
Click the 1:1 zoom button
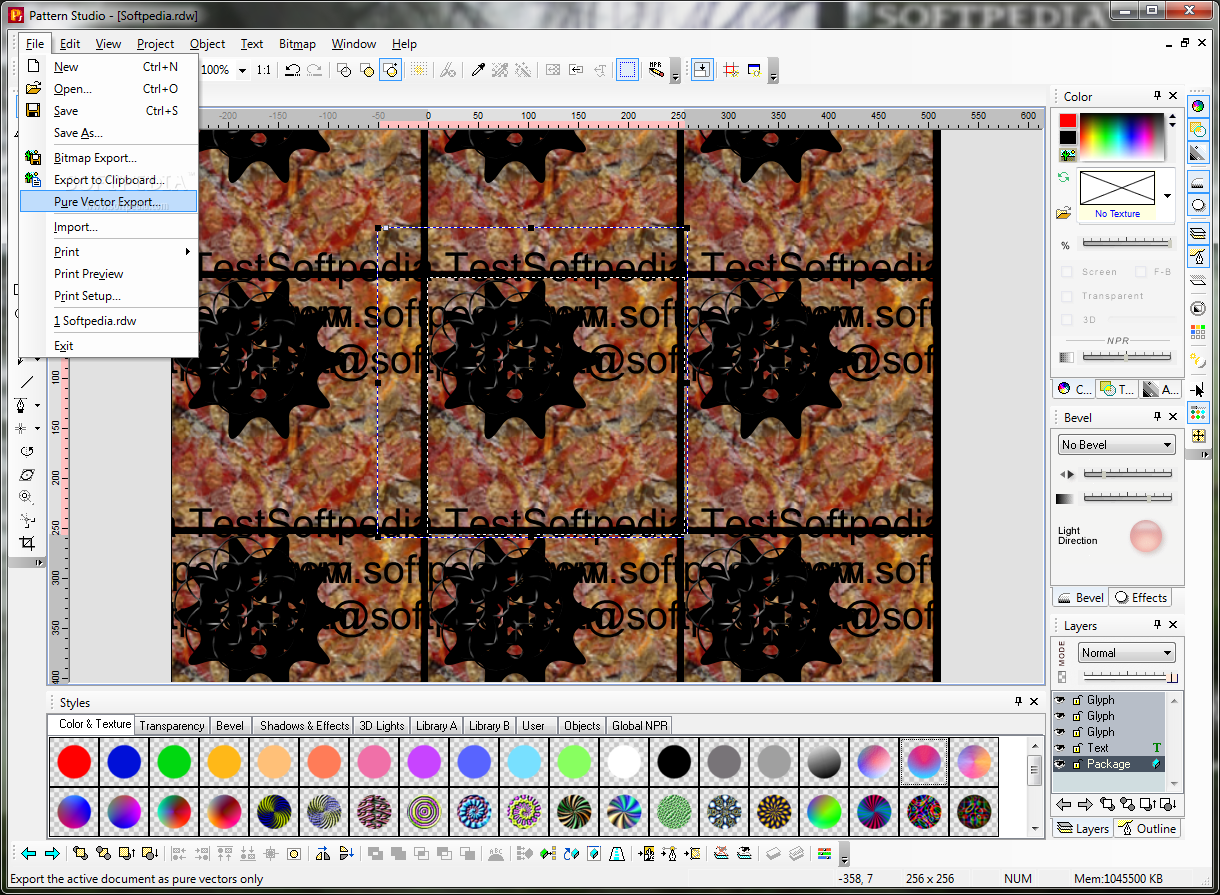[x=263, y=70]
